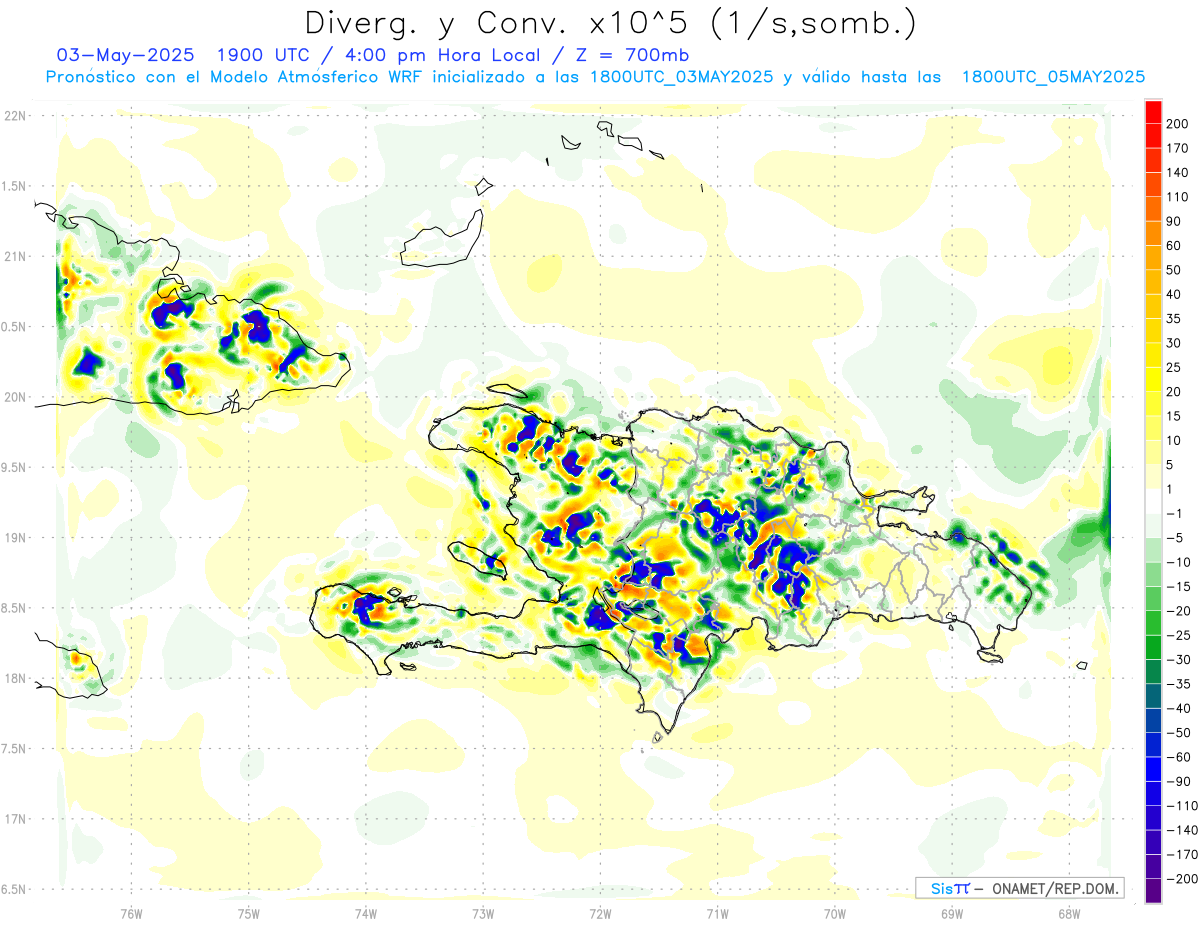The image size is (1200, 927).
Task: Click the white color segment between 1 and -1
Action: pyautogui.click(x=1153, y=501)
